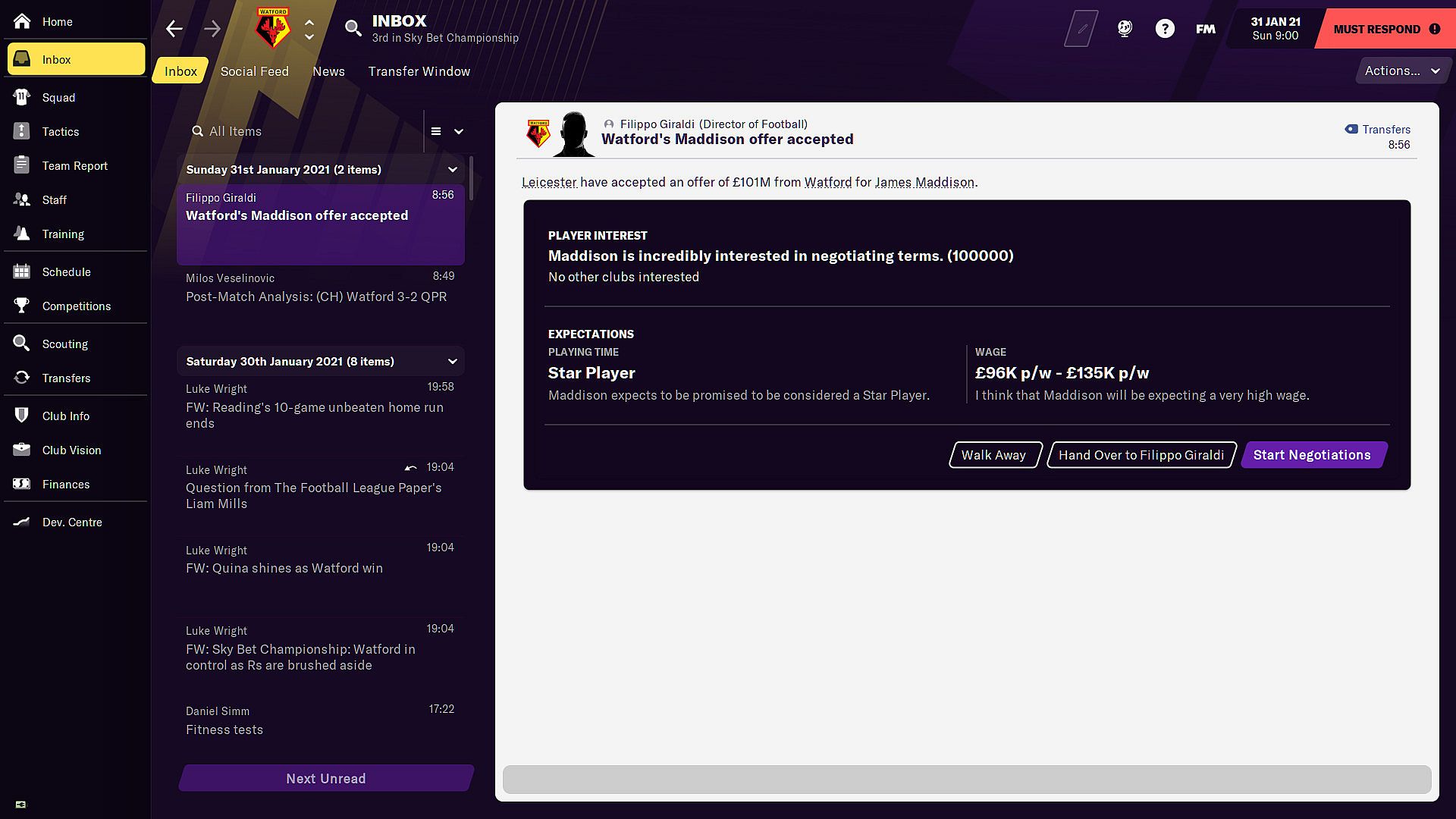Collapse Saturday 30th January 2021 group
The height and width of the screenshot is (819, 1456).
[x=453, y=361]
